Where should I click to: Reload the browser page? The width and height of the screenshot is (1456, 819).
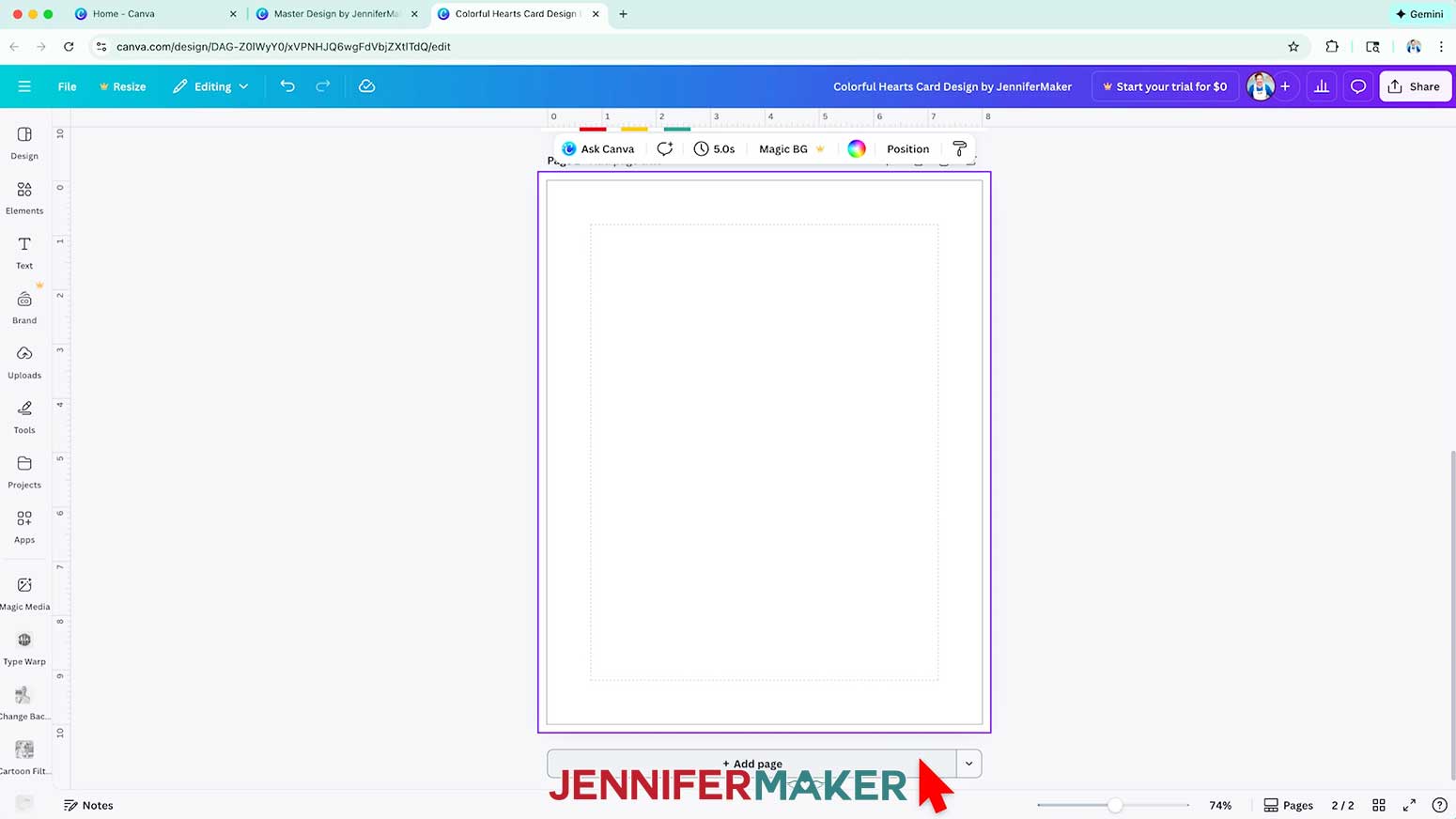69,46
